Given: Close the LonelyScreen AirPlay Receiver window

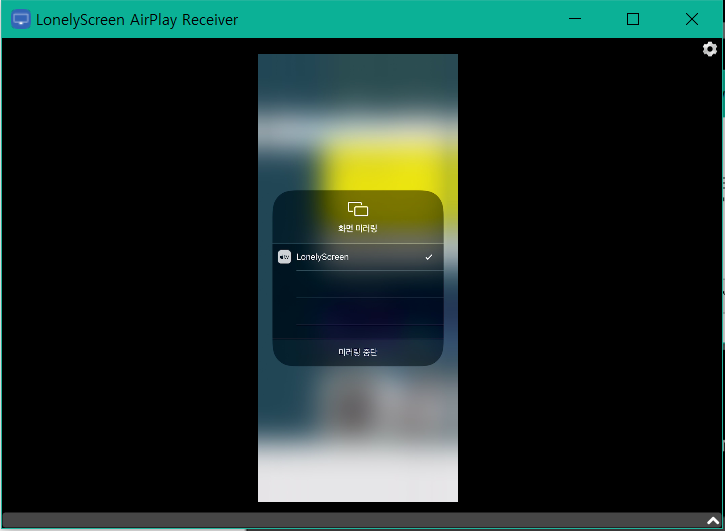Looking at the screenshot, I should click(x=692, y=19).
